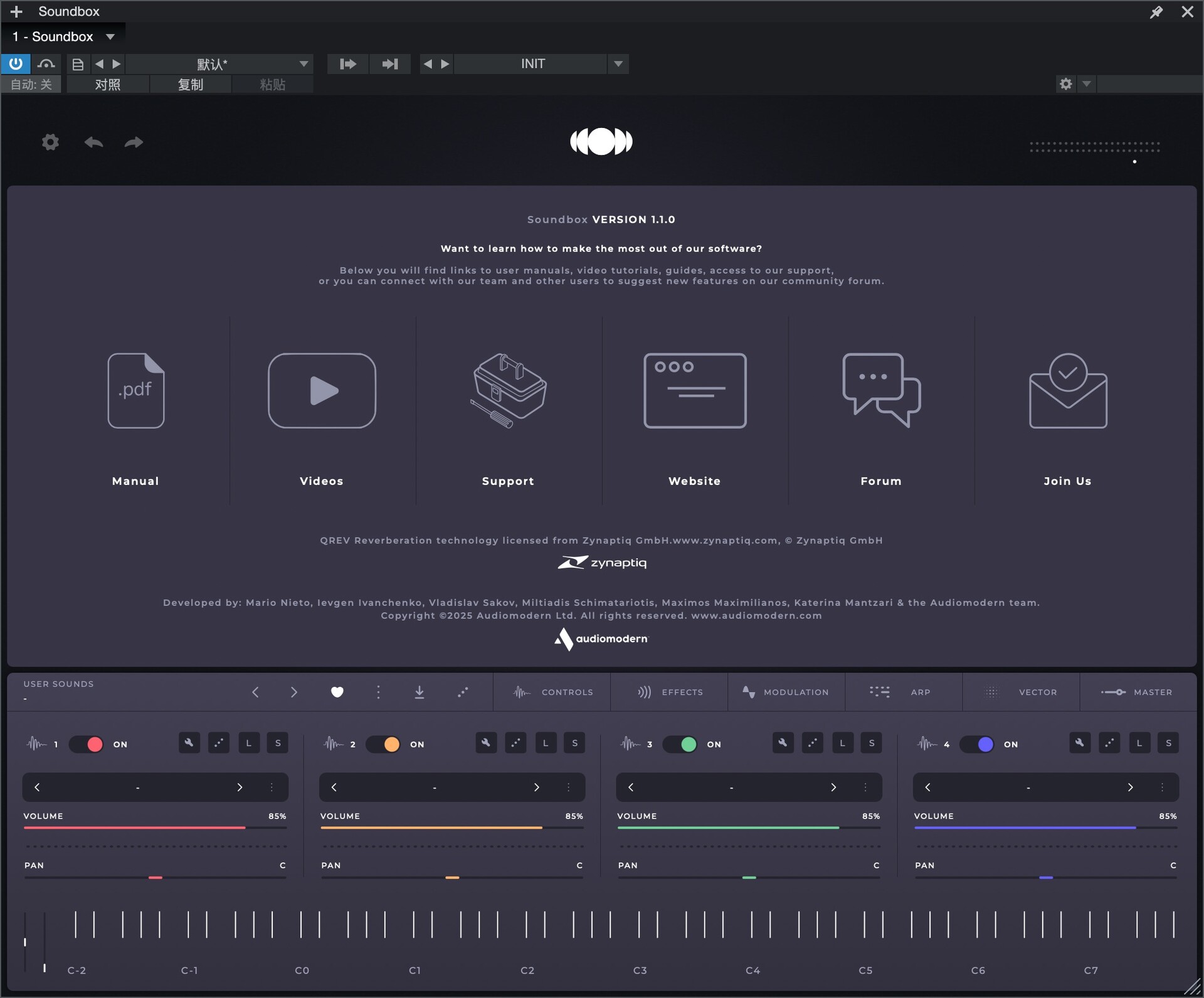Click the 复制 copy button
This screenshot has height=998, width=1204.
click(x=191, y=85)
